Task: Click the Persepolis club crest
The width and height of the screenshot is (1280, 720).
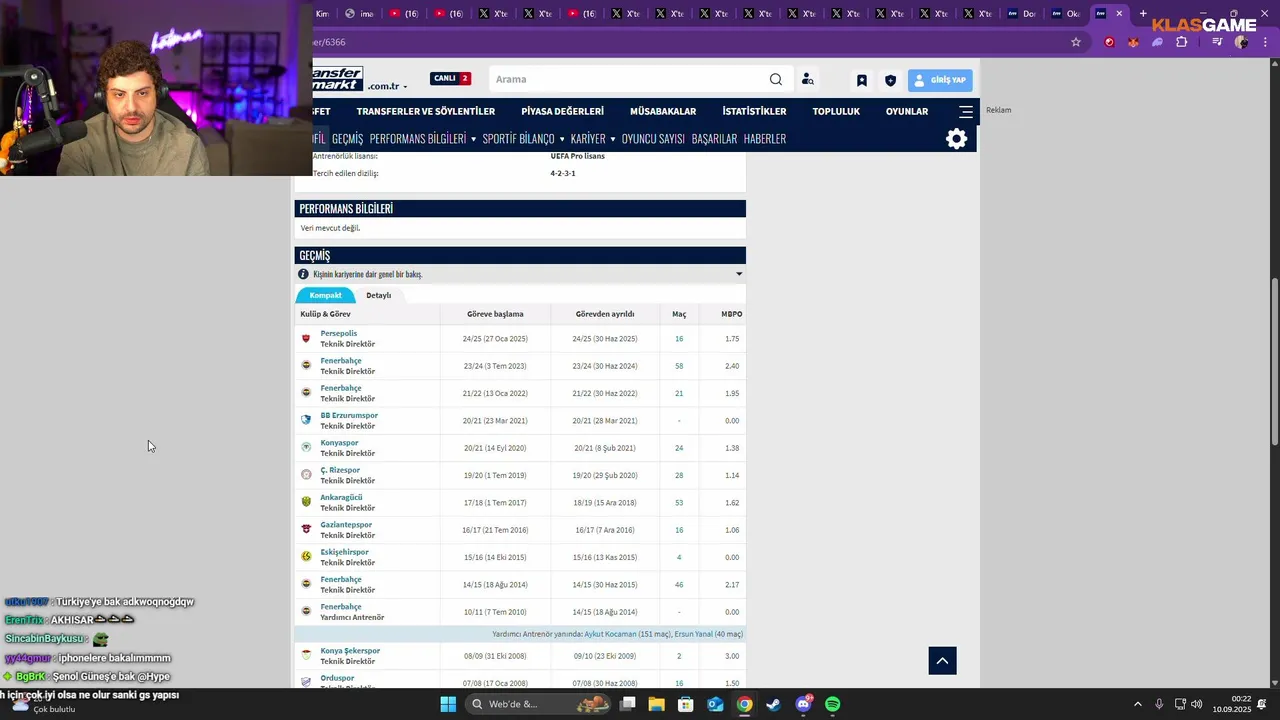Action: pyautogui.click(x=306, y=338)
